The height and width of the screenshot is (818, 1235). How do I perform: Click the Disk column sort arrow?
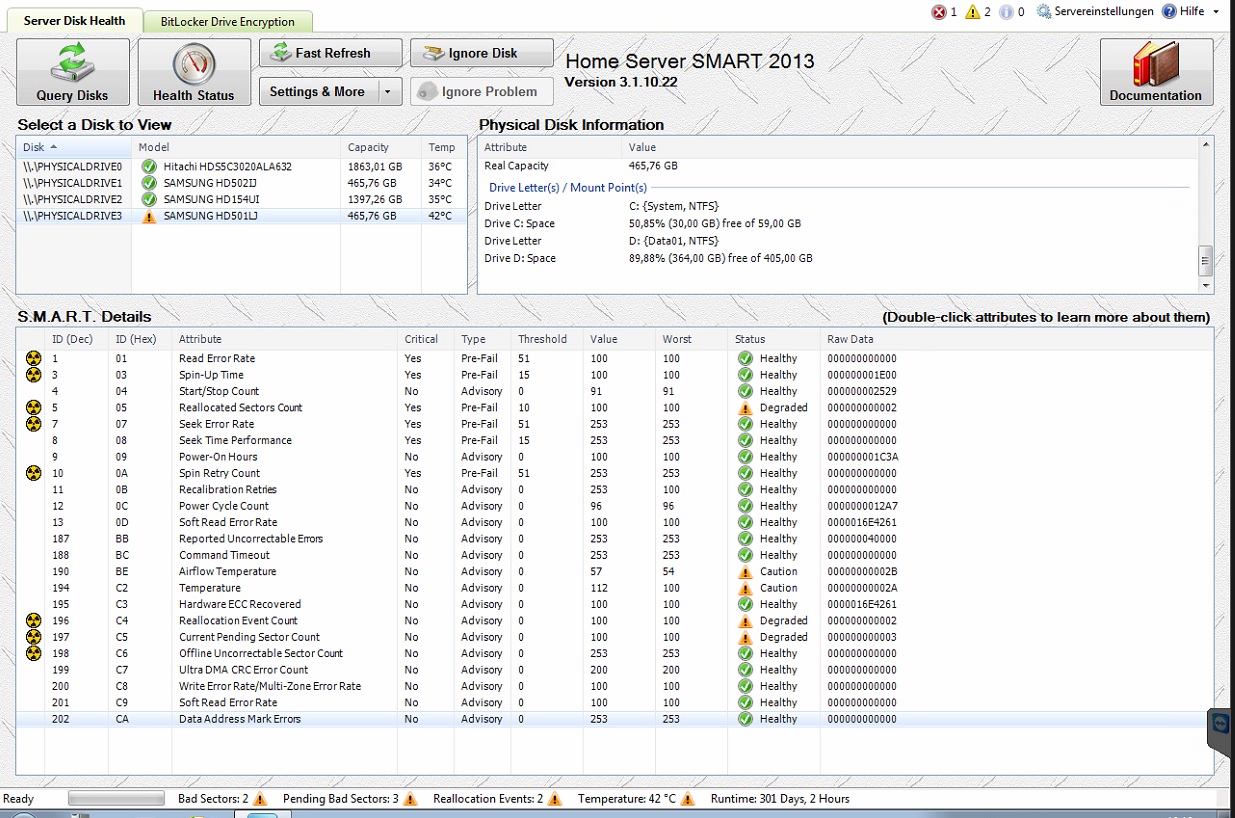(52, 146)
